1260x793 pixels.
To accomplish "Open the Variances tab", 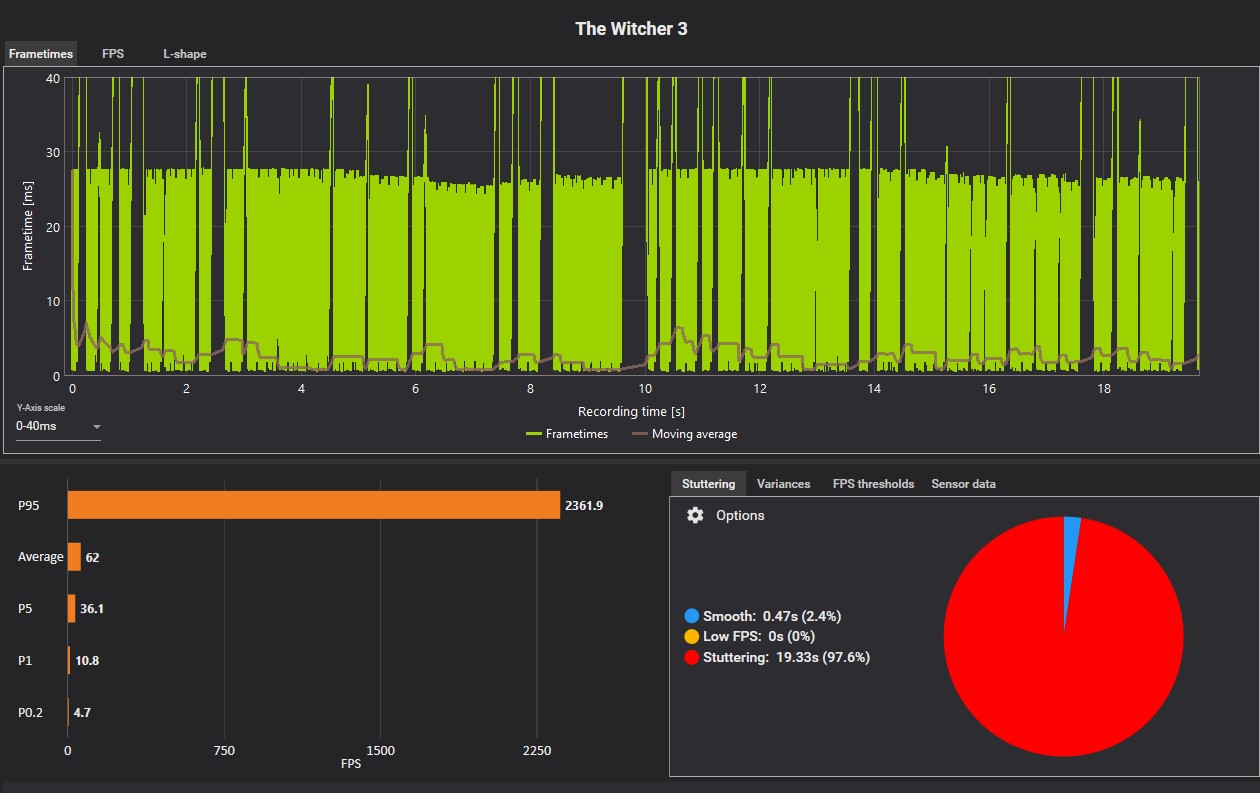I will pyautogui.click(x=783, y=484).
